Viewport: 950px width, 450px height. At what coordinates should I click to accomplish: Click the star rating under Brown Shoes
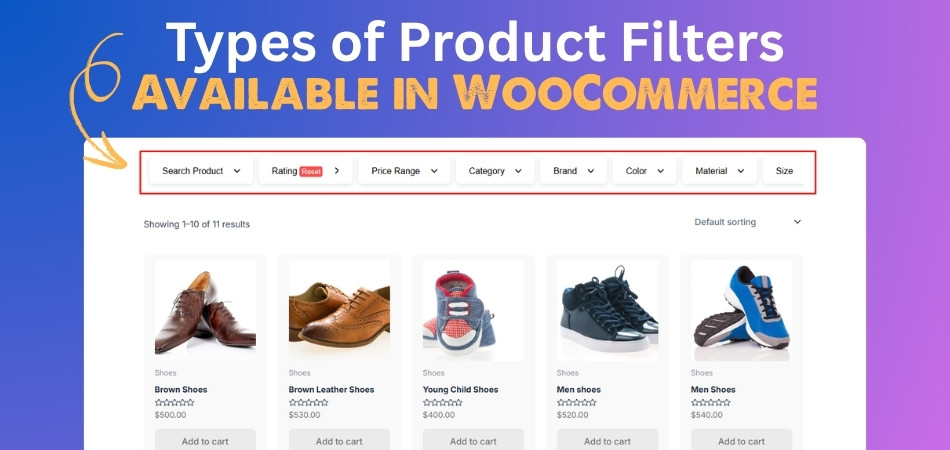click(x=174, y=403)
